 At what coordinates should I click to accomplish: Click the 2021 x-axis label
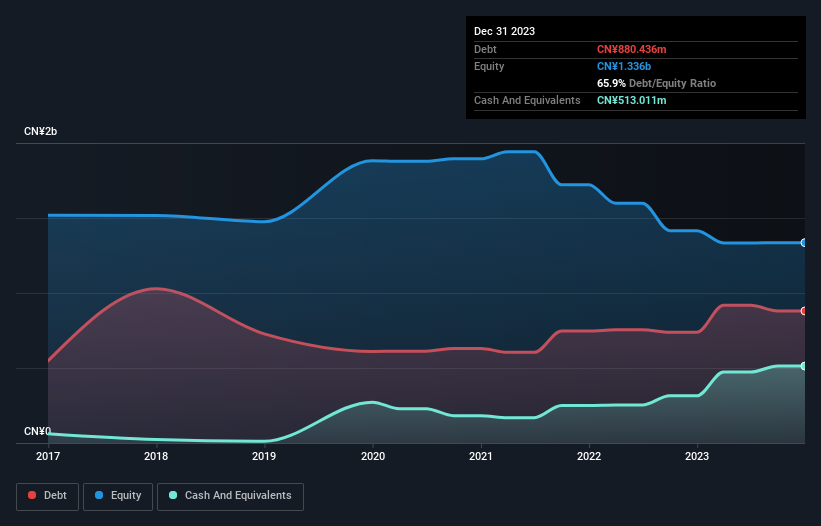[481, 456]
